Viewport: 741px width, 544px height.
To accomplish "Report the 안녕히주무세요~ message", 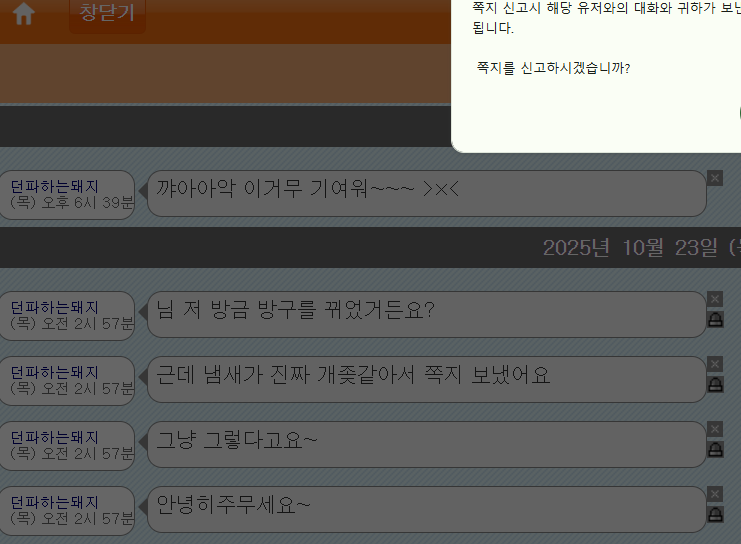I will [715, 514].
